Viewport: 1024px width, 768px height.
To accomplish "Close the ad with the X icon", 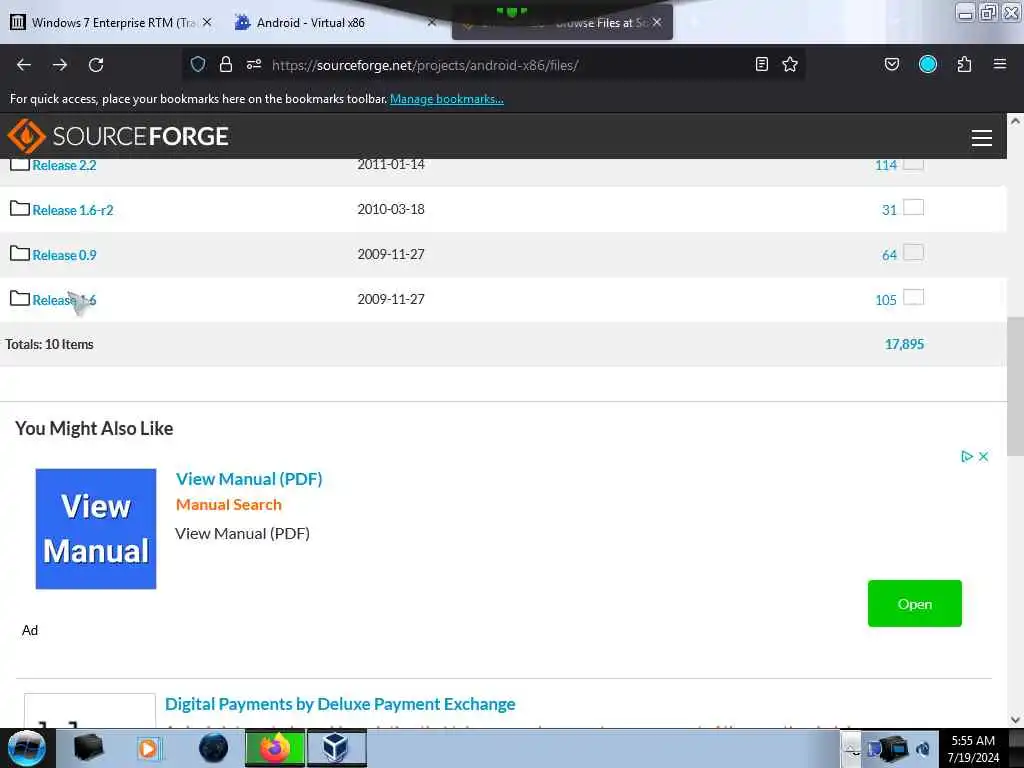I will pyautogui.click(x=984, y=456).
